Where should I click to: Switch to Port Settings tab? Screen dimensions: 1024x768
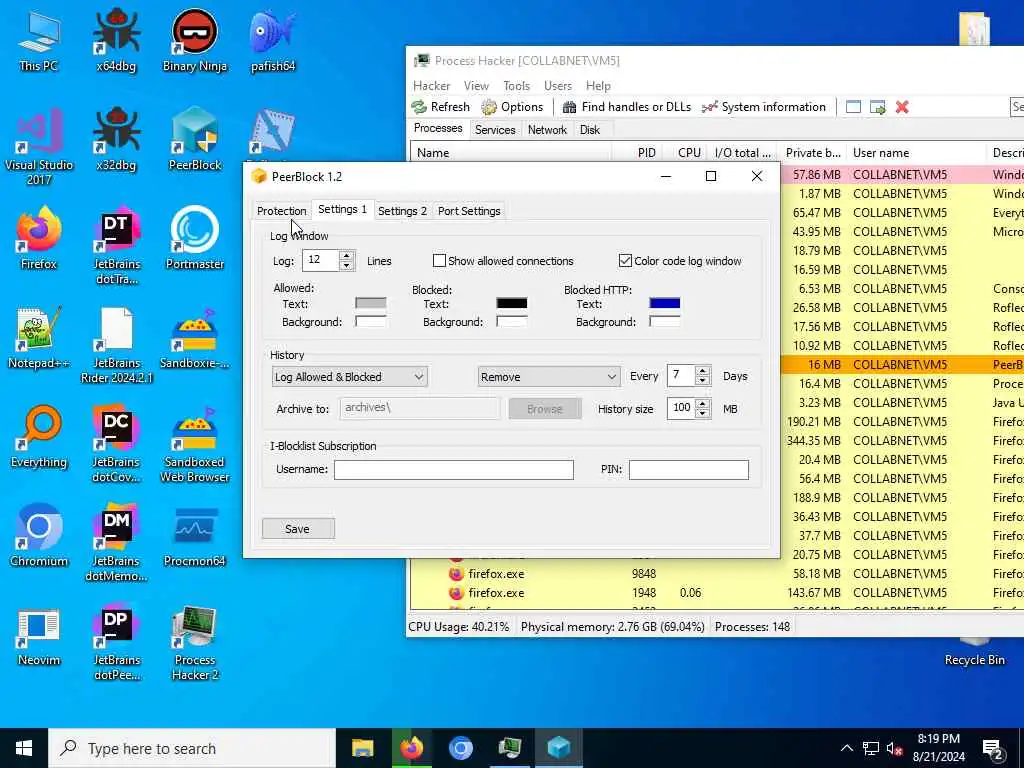click(469, 211)
